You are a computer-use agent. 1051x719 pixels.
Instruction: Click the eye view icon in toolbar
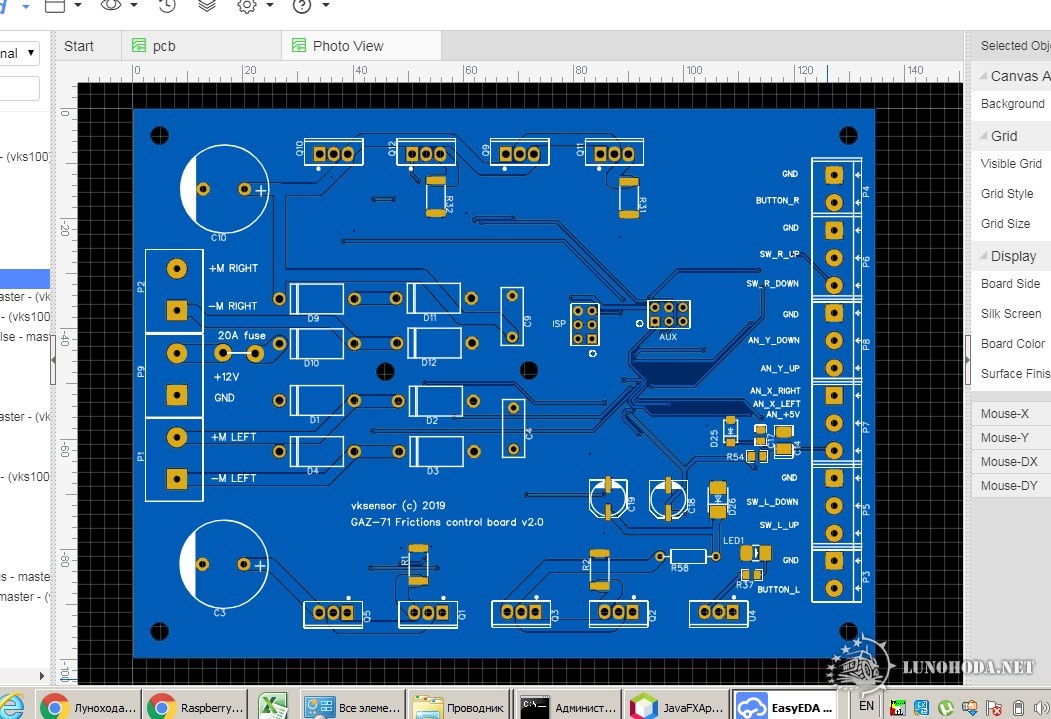(x=110, y=6)
